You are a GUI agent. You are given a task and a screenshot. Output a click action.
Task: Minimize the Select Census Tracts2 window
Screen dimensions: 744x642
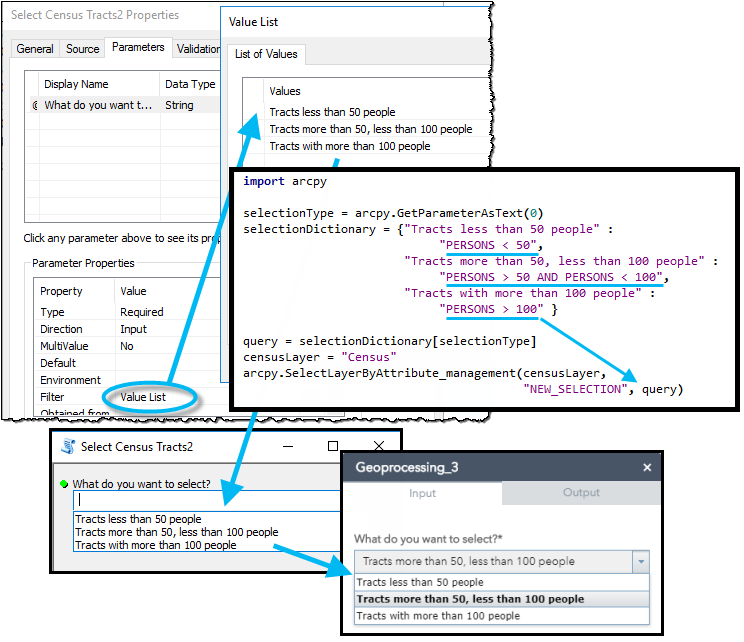click(x=288, y=447)
